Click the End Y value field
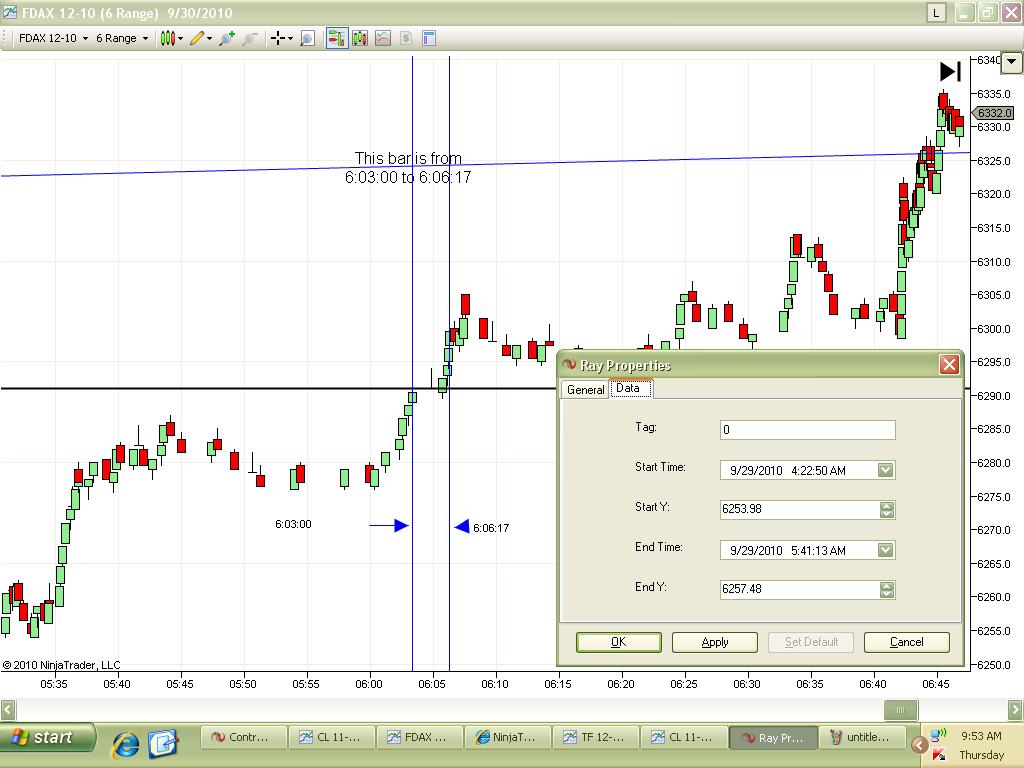 click(799, 589)
